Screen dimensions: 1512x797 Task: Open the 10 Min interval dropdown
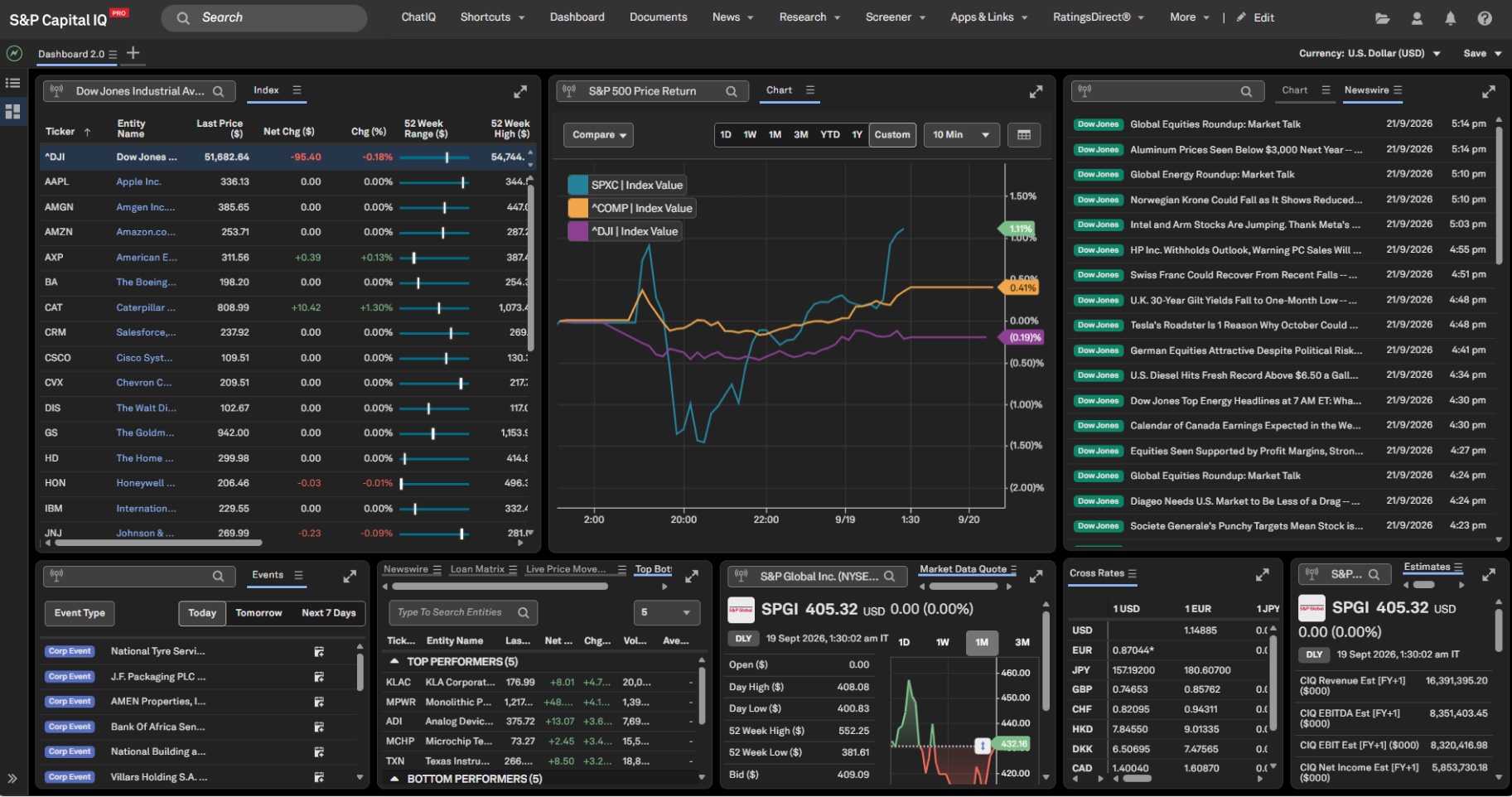[961, 135]
